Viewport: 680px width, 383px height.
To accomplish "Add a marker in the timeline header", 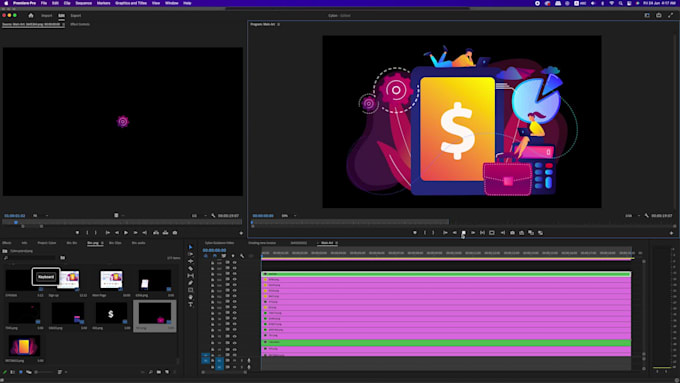I will 233,256.
